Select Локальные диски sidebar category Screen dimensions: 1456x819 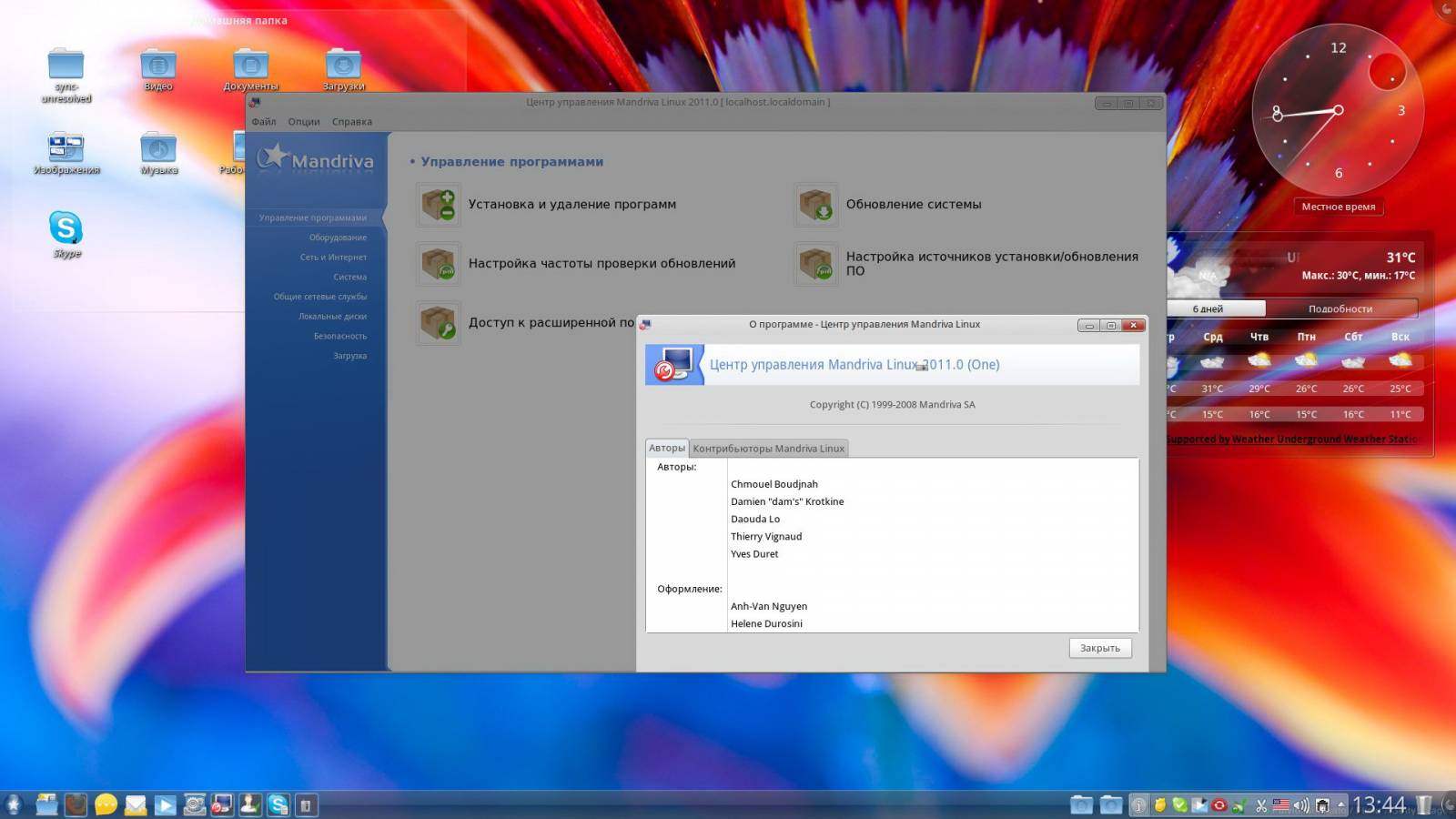(333, 317)
